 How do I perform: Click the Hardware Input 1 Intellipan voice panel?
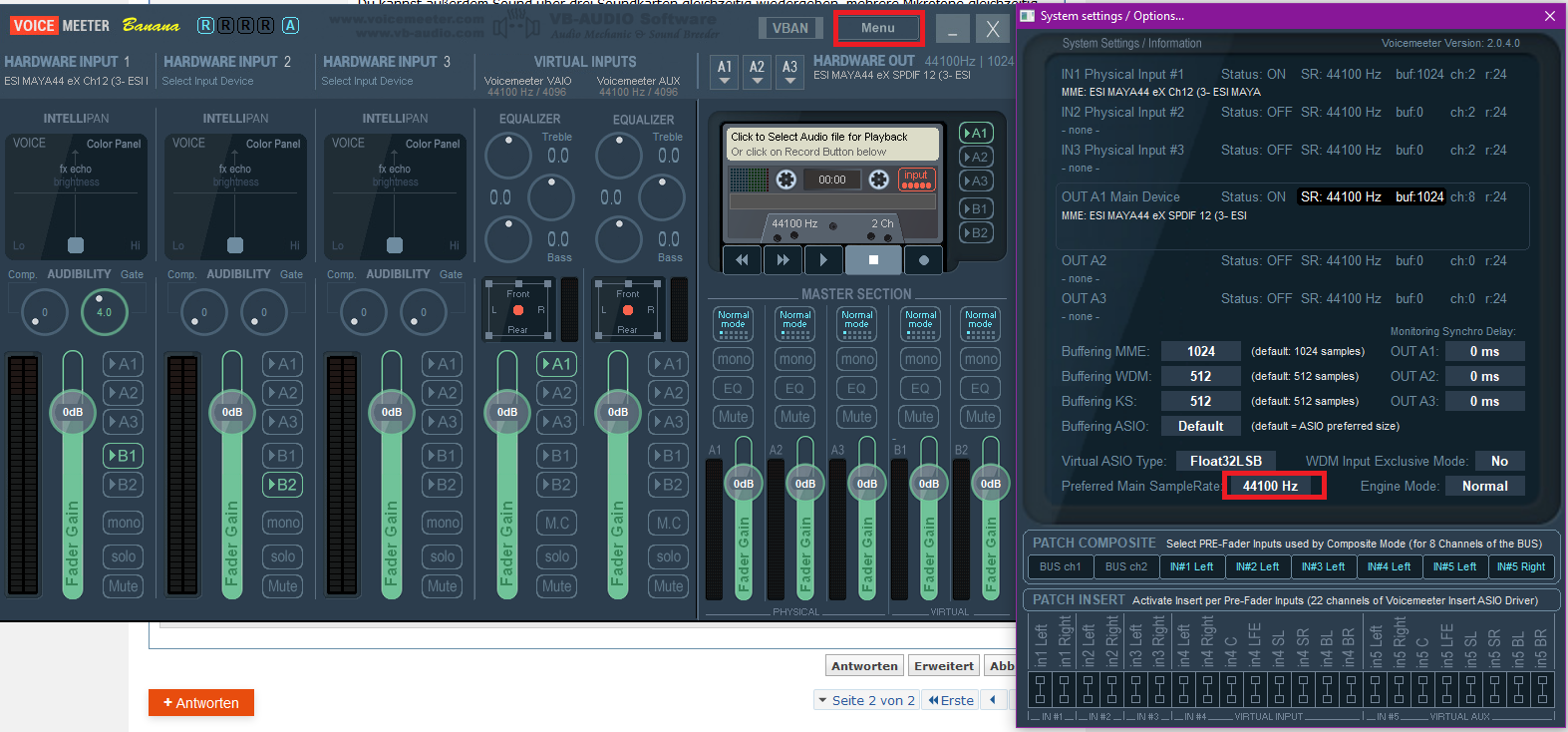[x=76, y=196]
